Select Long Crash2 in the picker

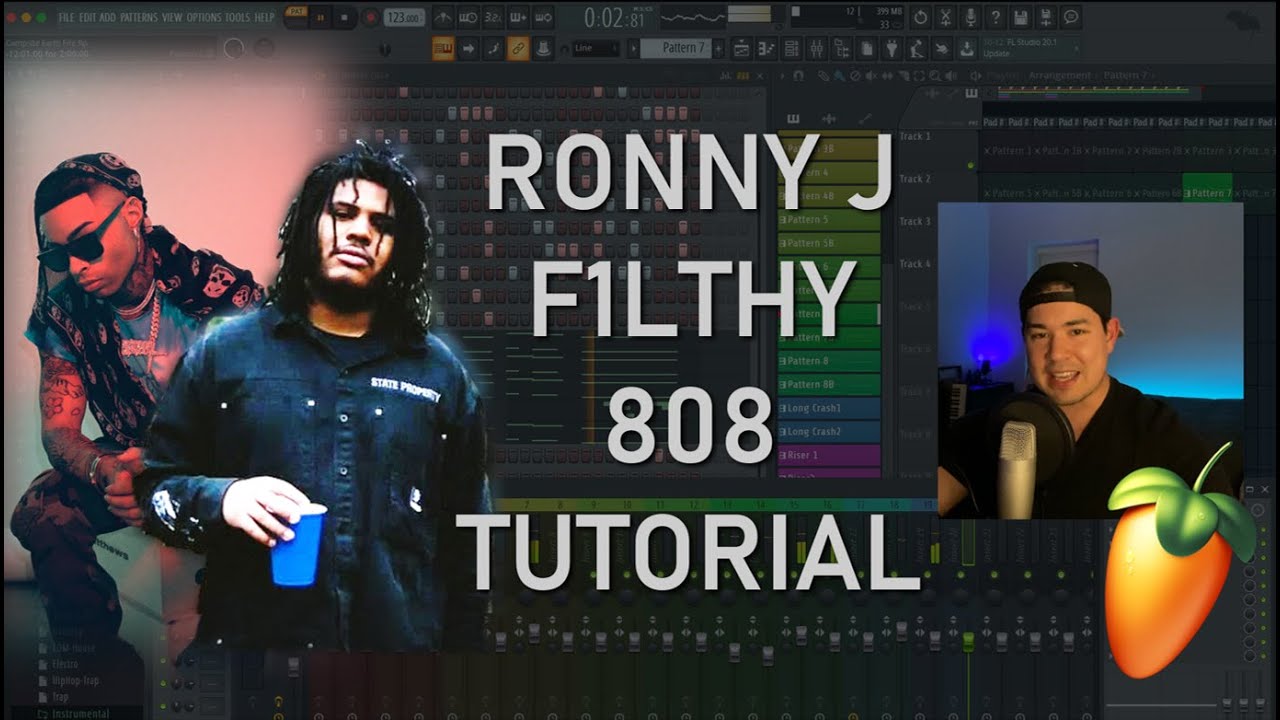point(829,432)
